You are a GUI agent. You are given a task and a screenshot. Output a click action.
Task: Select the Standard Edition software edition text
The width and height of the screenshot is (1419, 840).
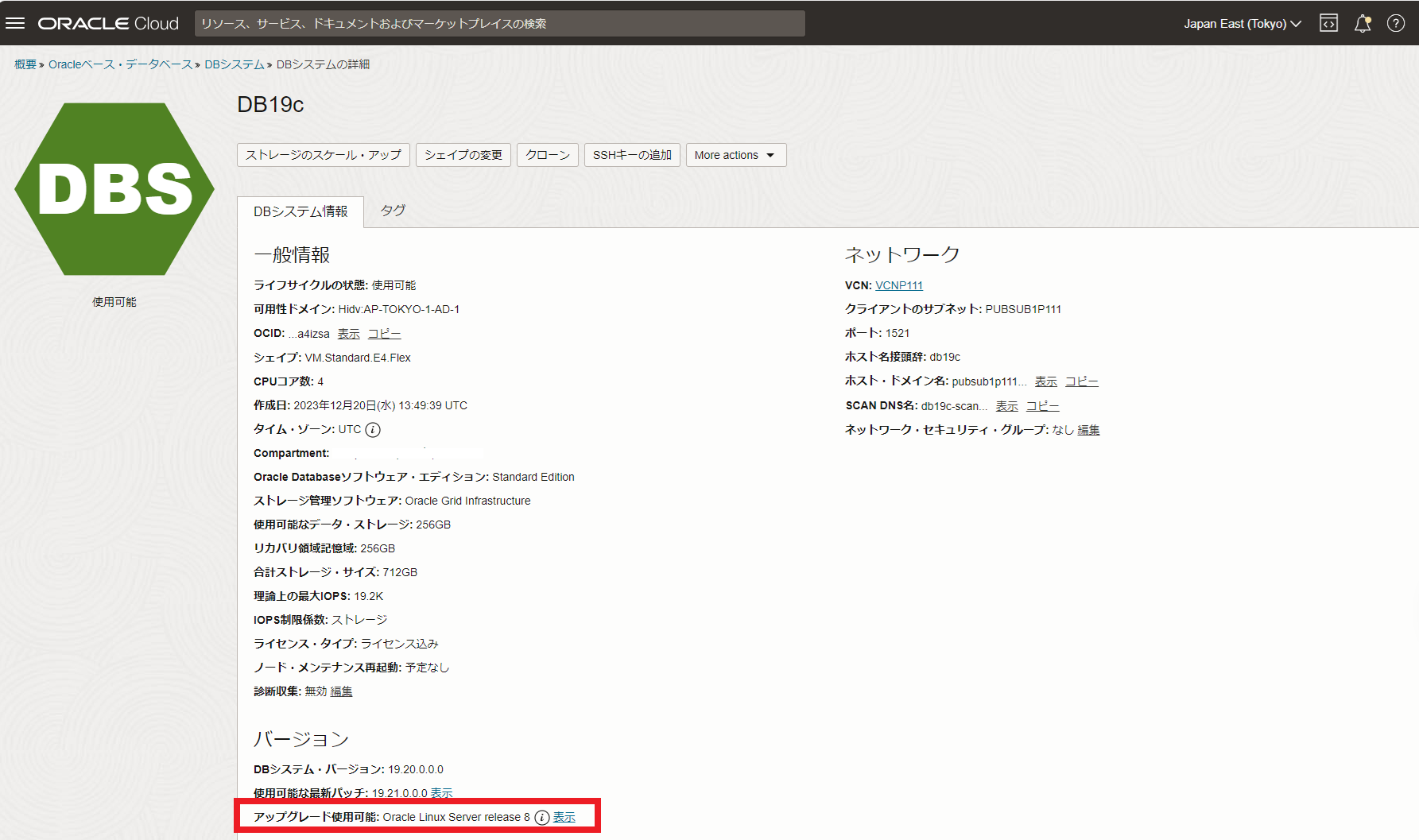(x=533, y=477)
